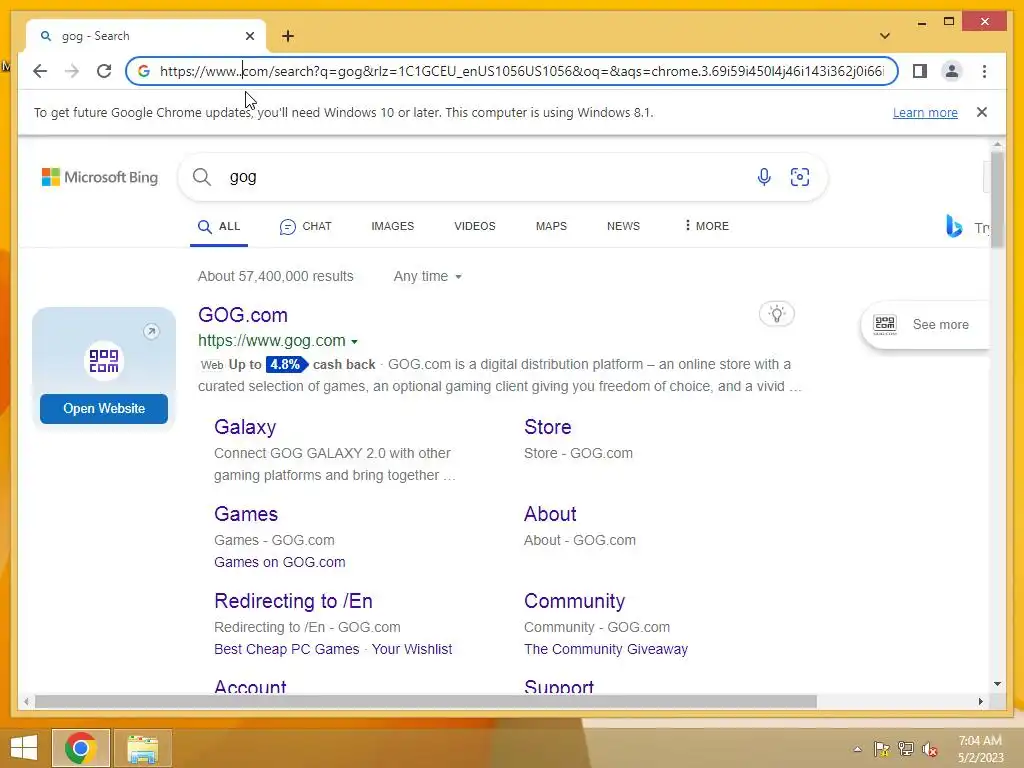Close the 'gog - Search' tab
The image size is (1024, 768).
click(x=249, y=36)
